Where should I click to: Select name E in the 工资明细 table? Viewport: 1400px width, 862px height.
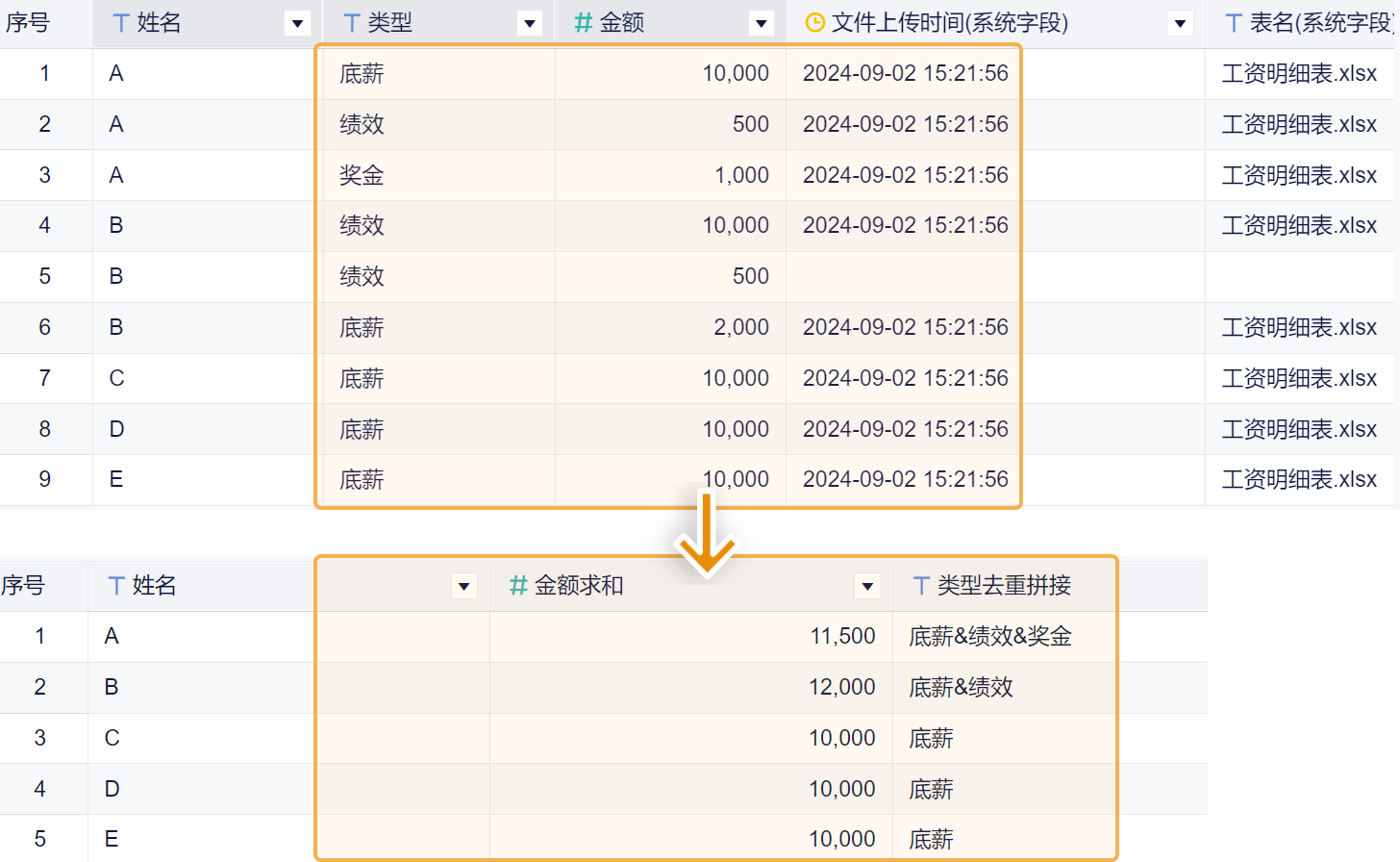pyautogui.click(x=116, y=479)
